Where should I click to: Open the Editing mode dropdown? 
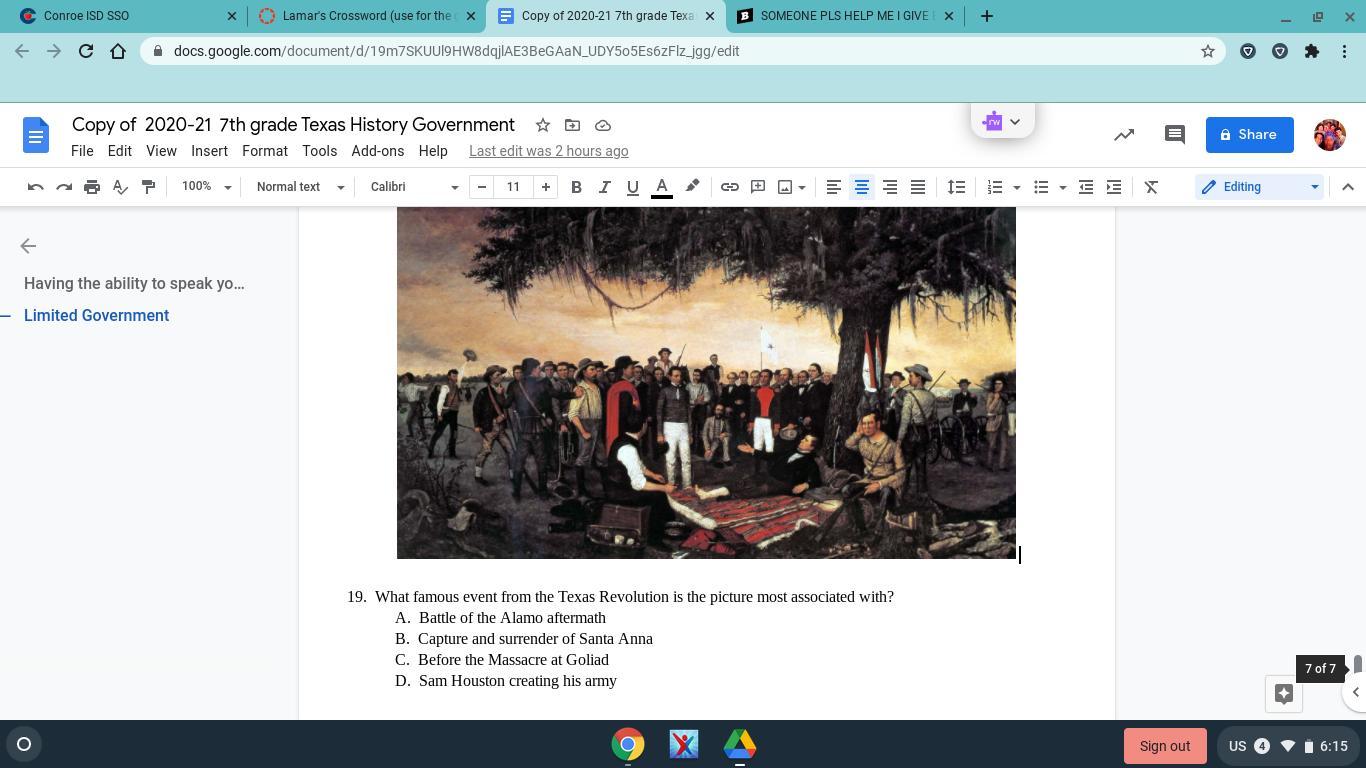click(1259, 187)
